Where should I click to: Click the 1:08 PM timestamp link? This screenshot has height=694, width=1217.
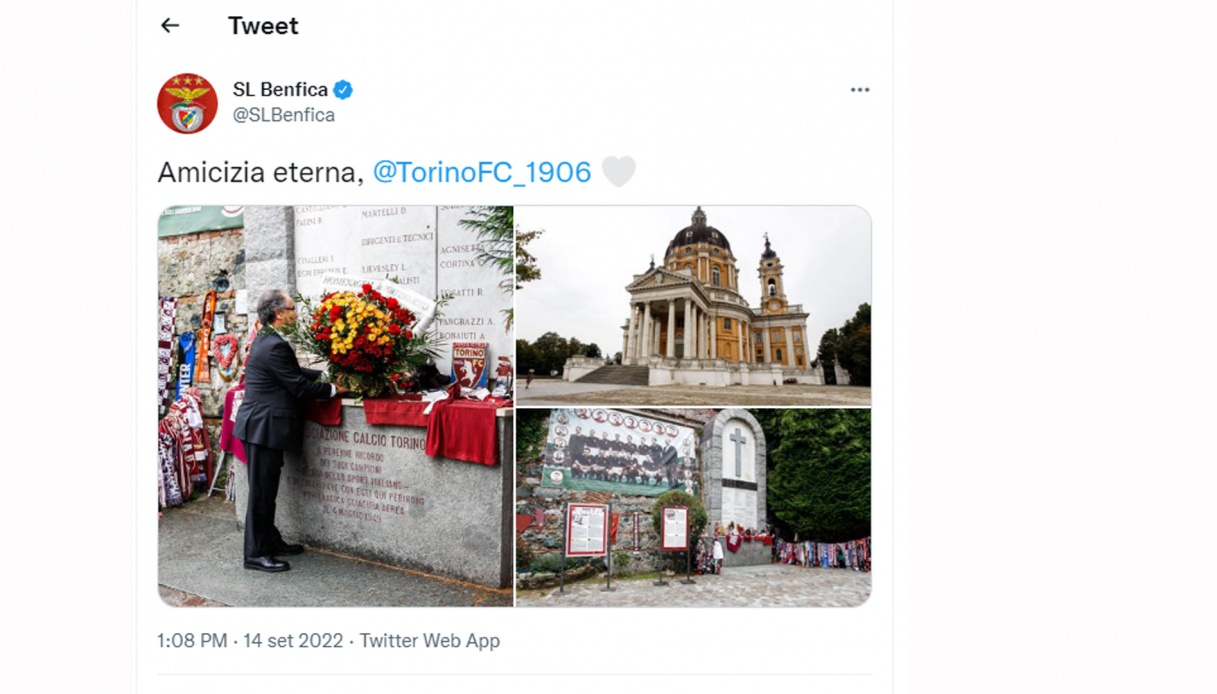[192, 641]
